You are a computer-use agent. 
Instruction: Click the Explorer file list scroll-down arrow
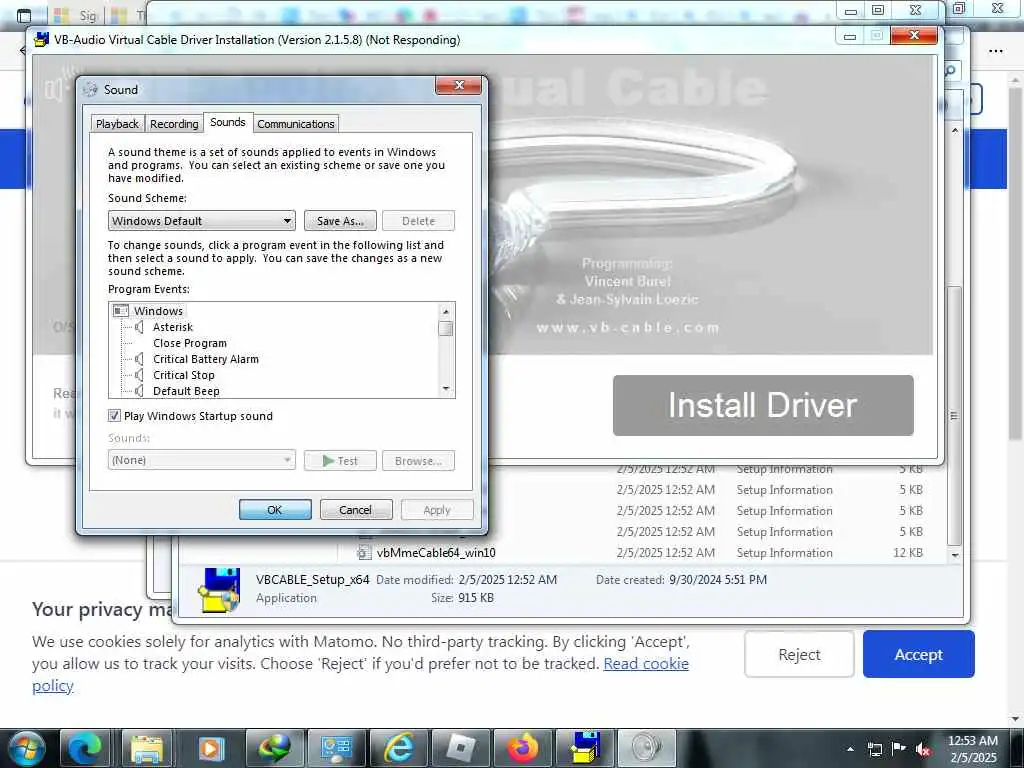955,555
